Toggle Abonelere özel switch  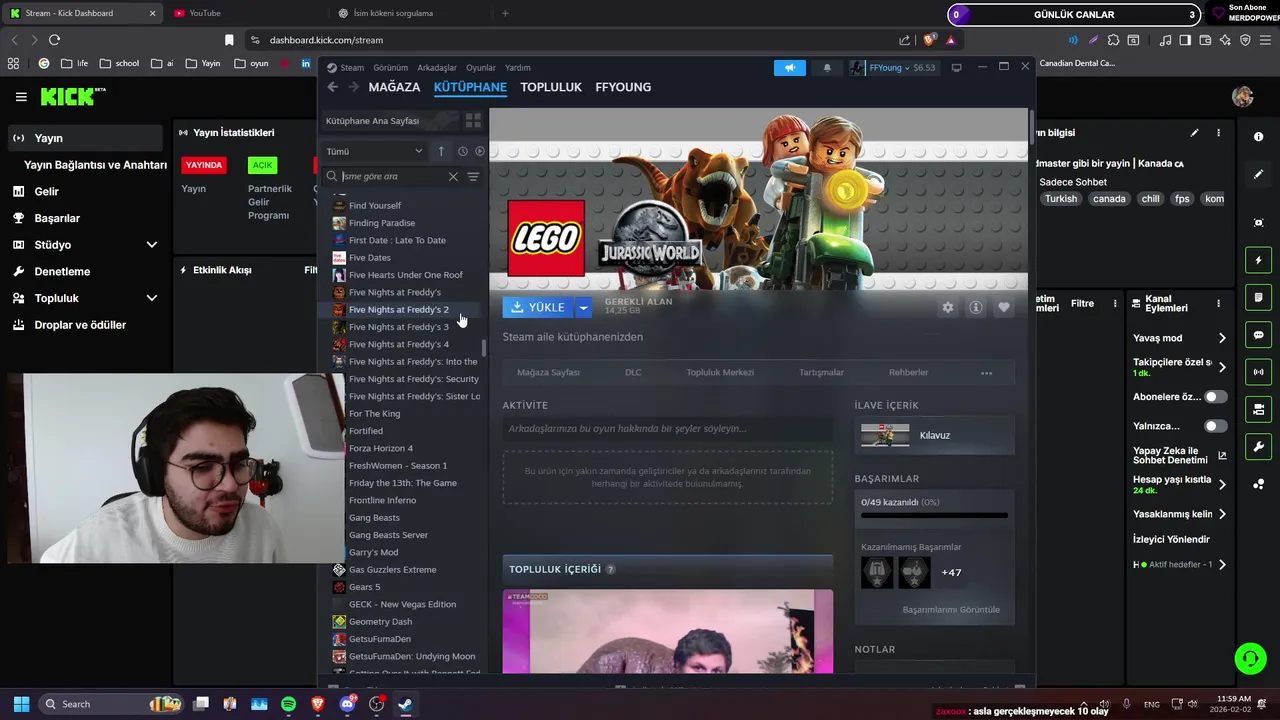point(1215,397)
